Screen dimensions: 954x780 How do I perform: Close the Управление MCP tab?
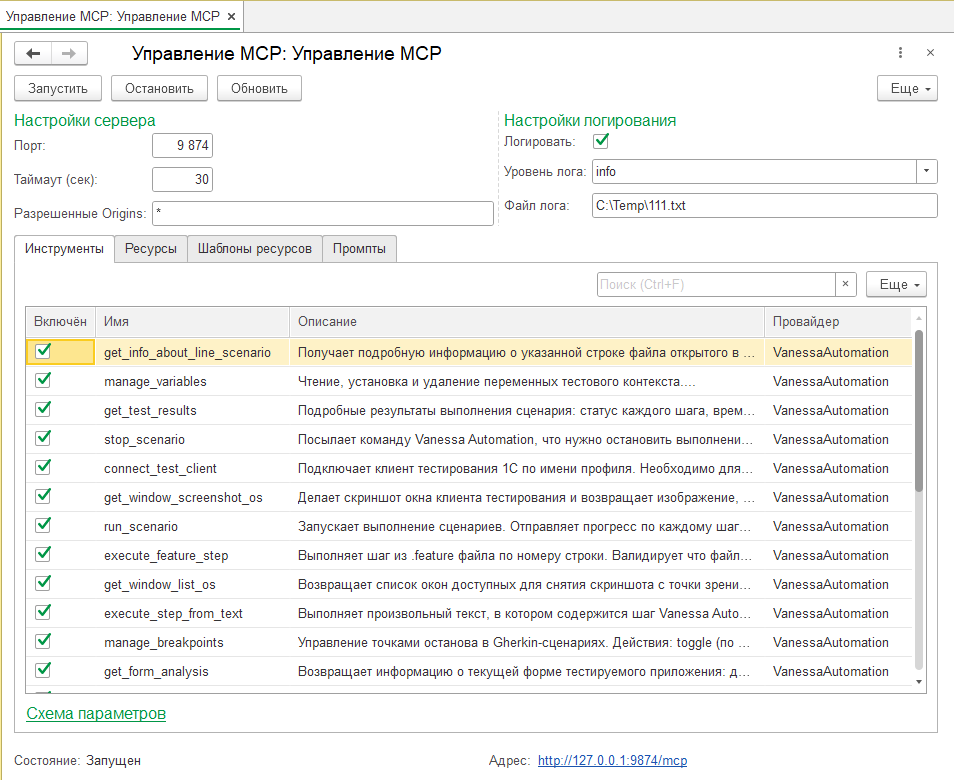pyautogui.click(x=232, y=17)
